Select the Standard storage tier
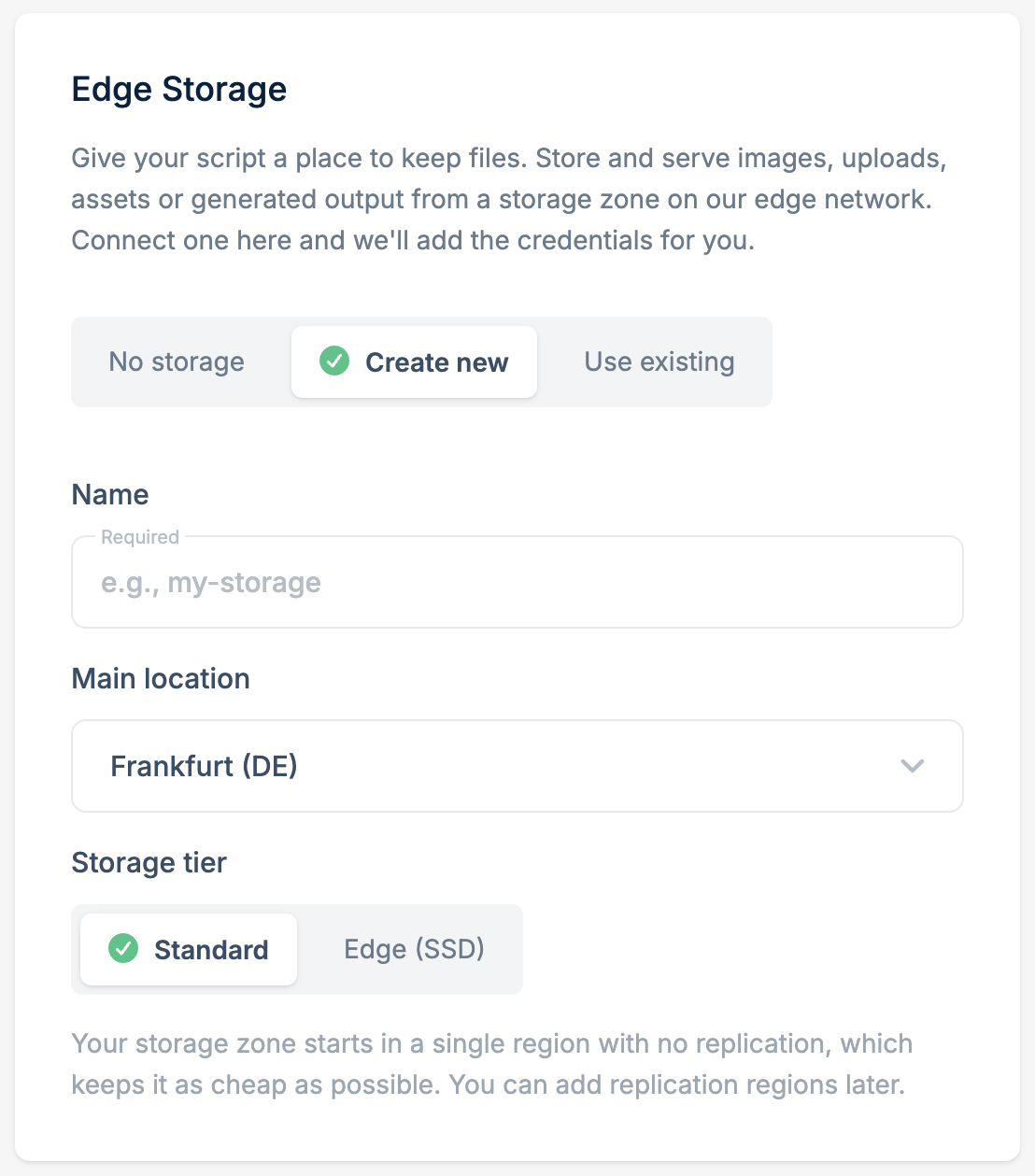The height and width of the screenshot is (1176, 1035). tap(189, 949)
